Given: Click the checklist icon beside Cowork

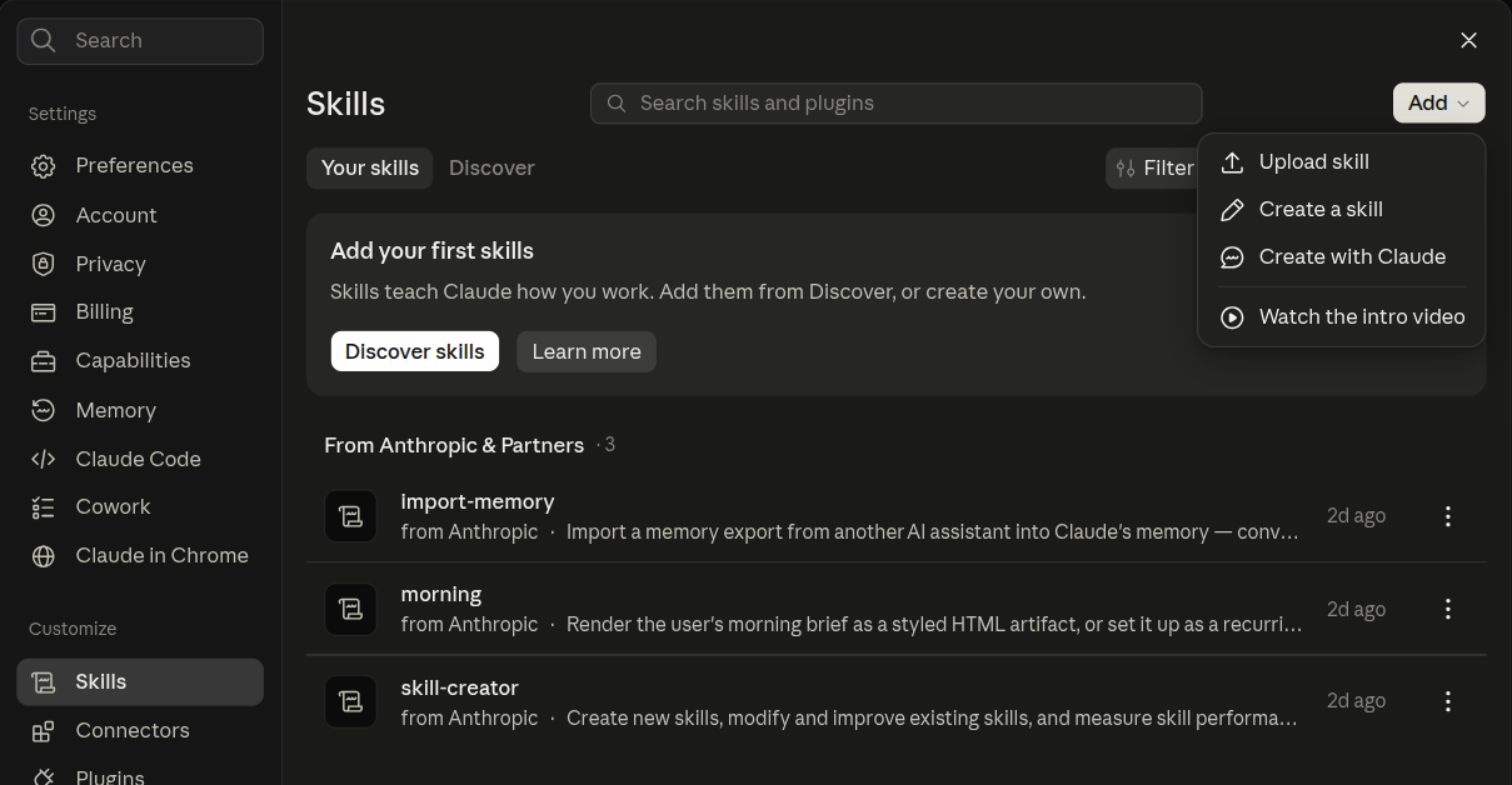Looking at the screenshot, I should tap(43, 507).
